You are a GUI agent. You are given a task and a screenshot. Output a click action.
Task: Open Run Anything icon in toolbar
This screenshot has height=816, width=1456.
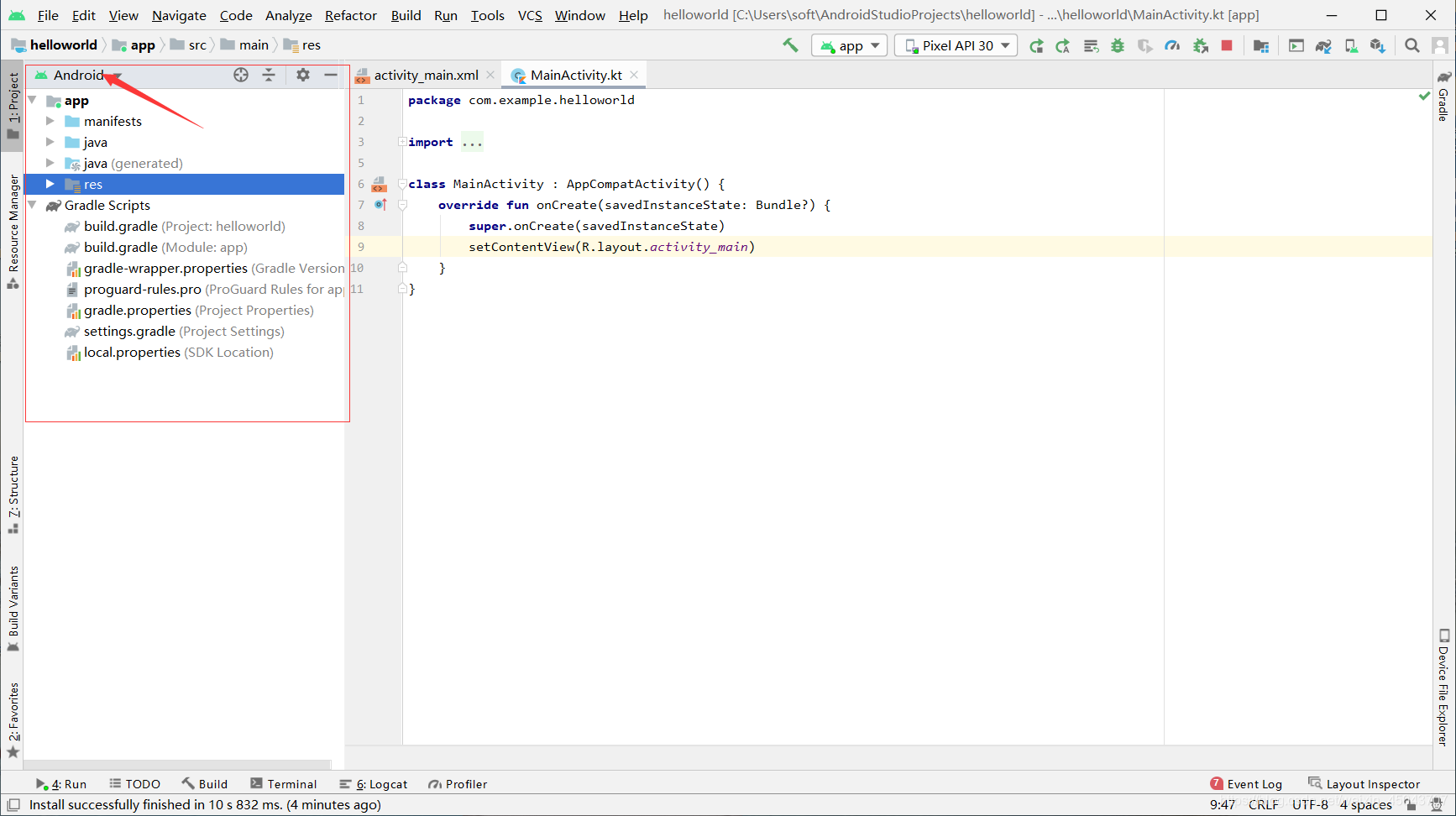1296,45
